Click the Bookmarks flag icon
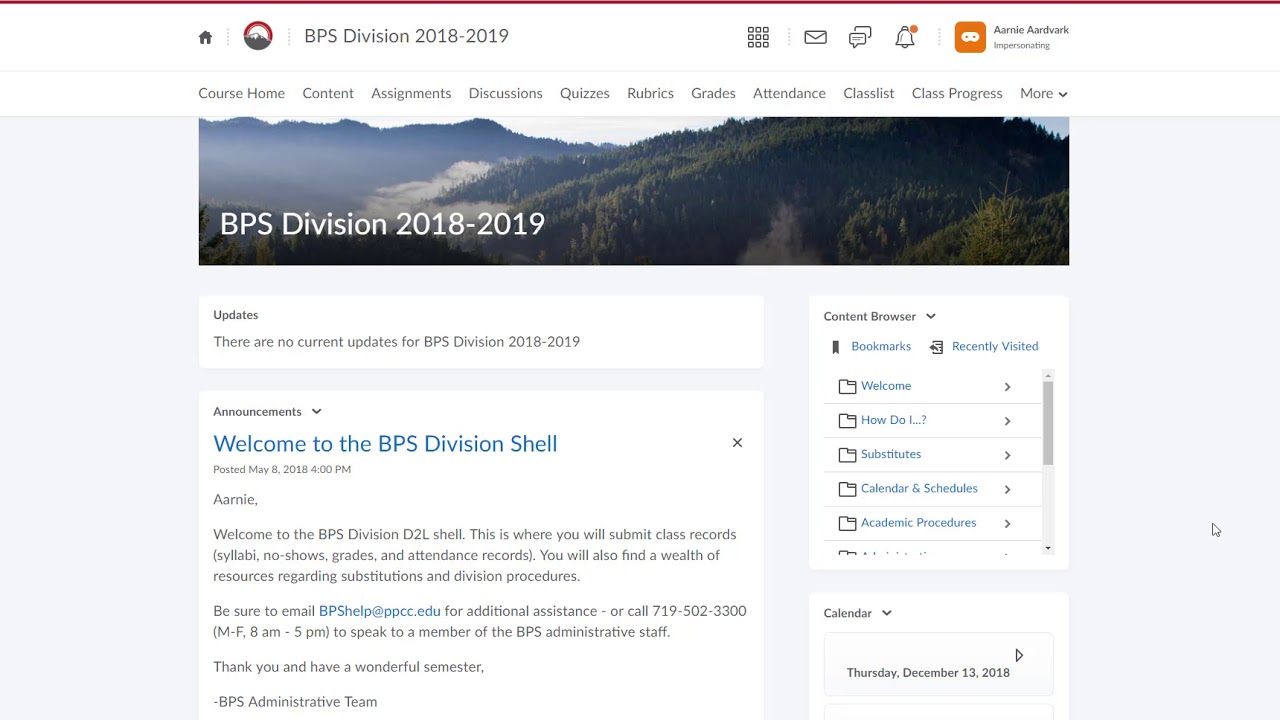 click(x=836, y=347)
